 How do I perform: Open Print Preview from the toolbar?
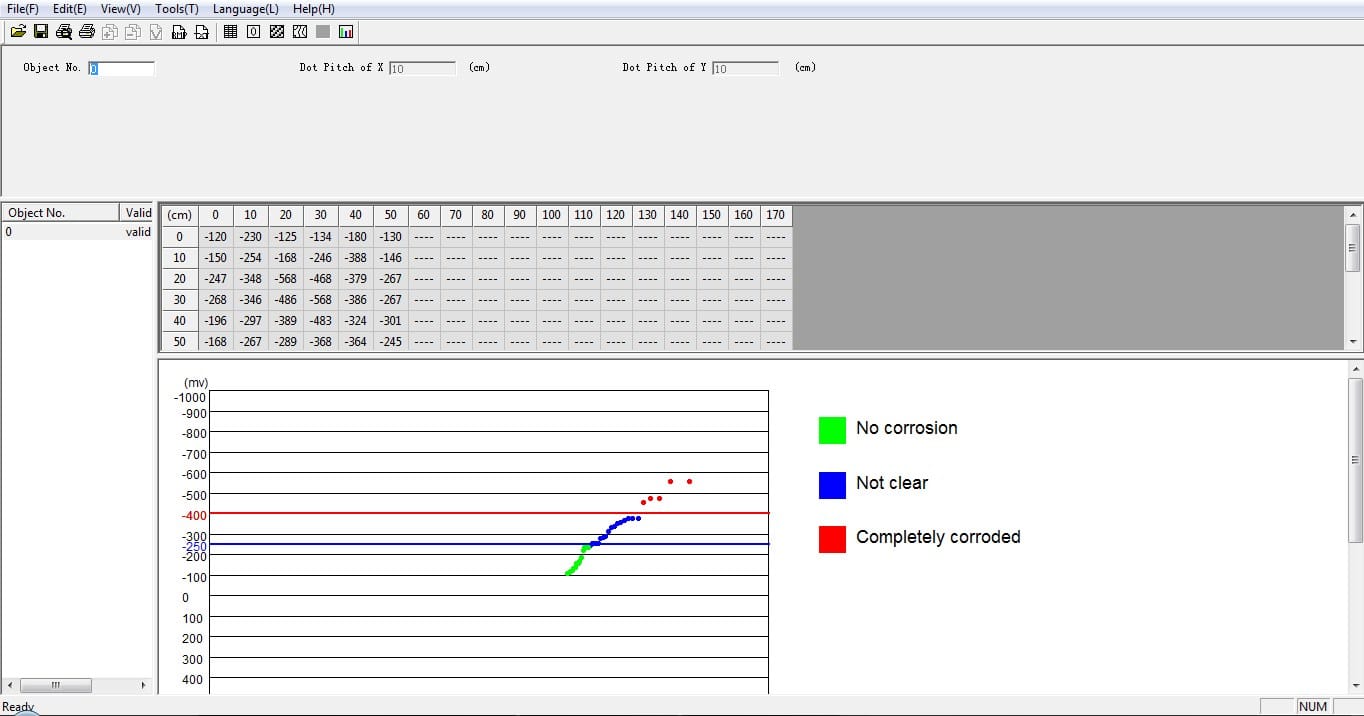pyautogui.click(x=64, y=32)
